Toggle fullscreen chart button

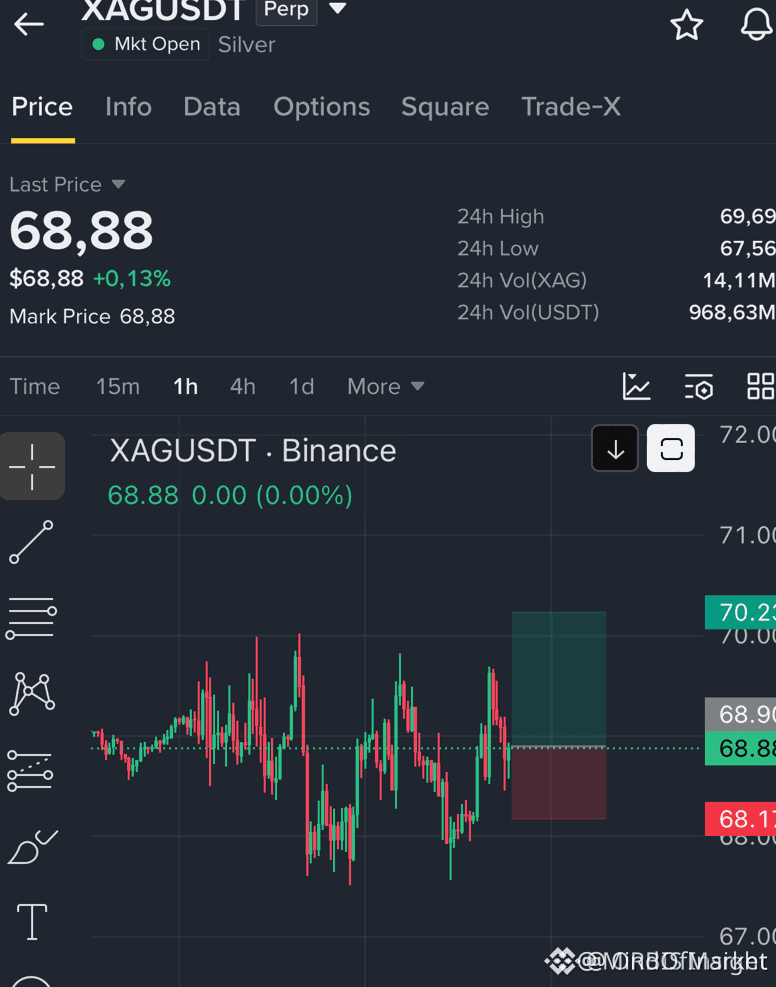coord(671,449)
